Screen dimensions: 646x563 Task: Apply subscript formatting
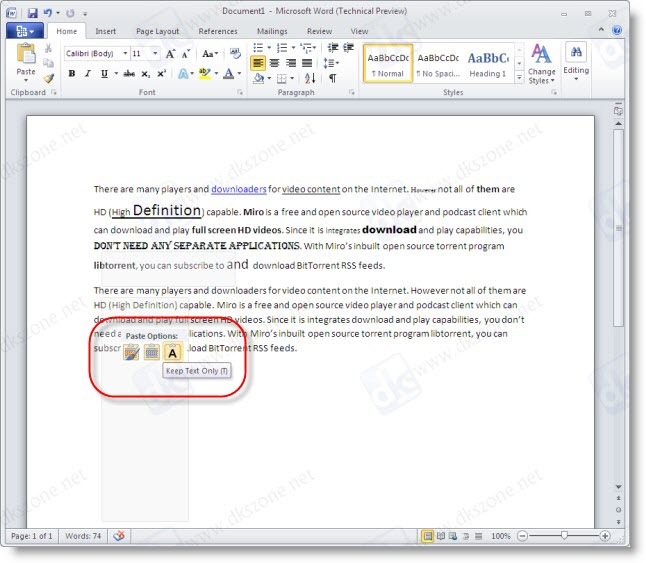tap(145, 74)
